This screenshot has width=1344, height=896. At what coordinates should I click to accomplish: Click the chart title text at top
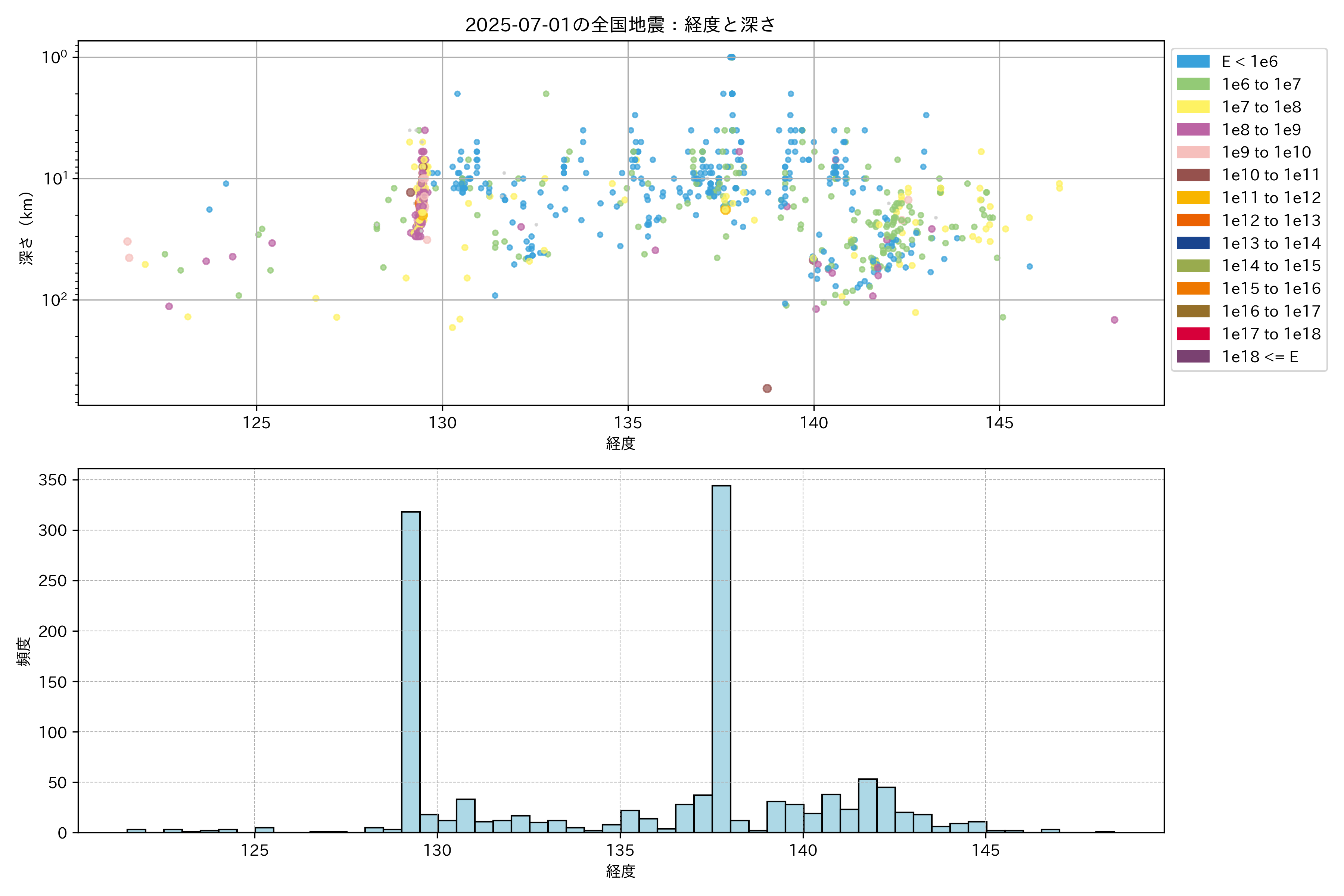pyautogui.click(x=620, y=25)
